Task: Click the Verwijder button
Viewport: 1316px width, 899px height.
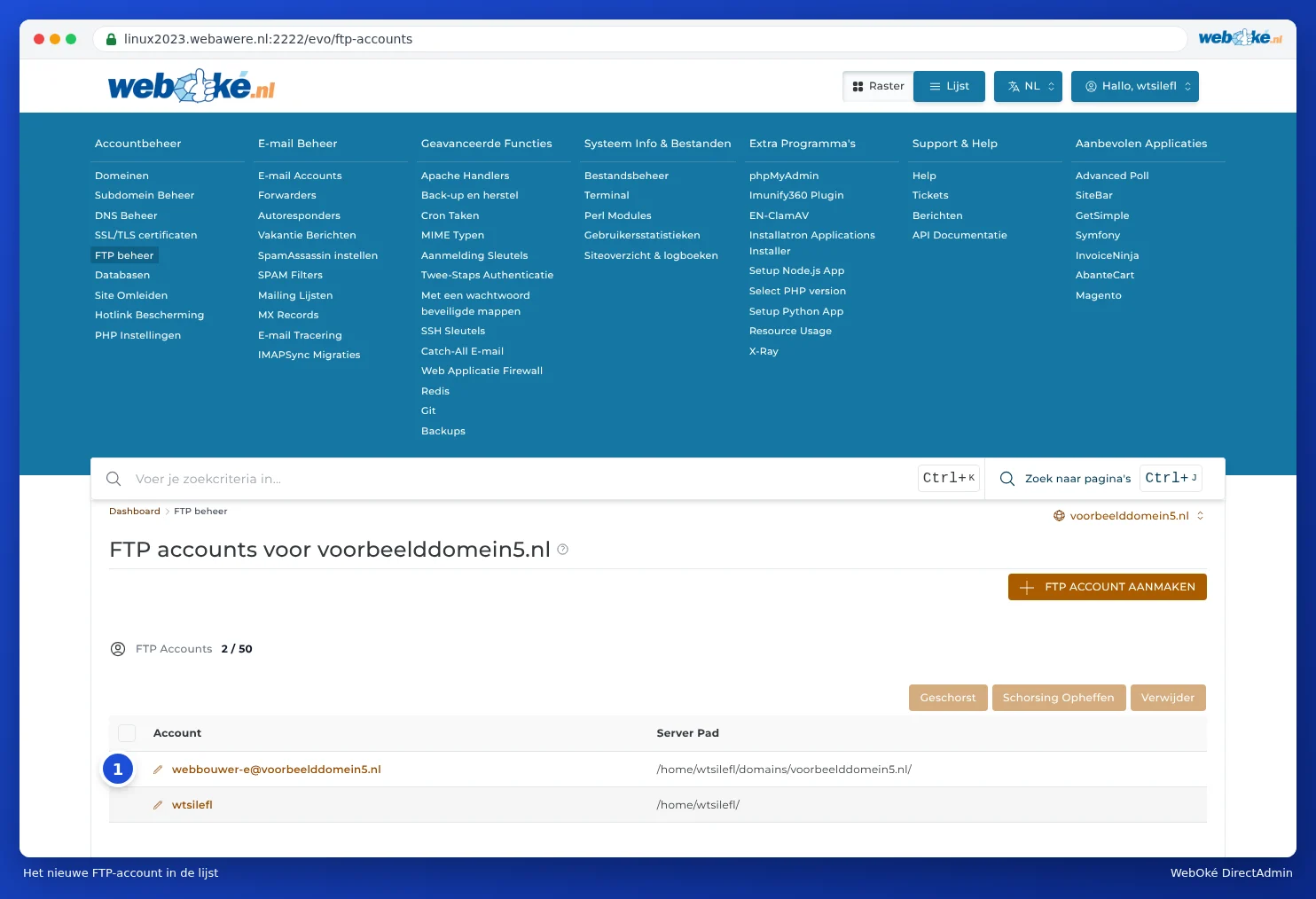Action: coord(1168,698)
